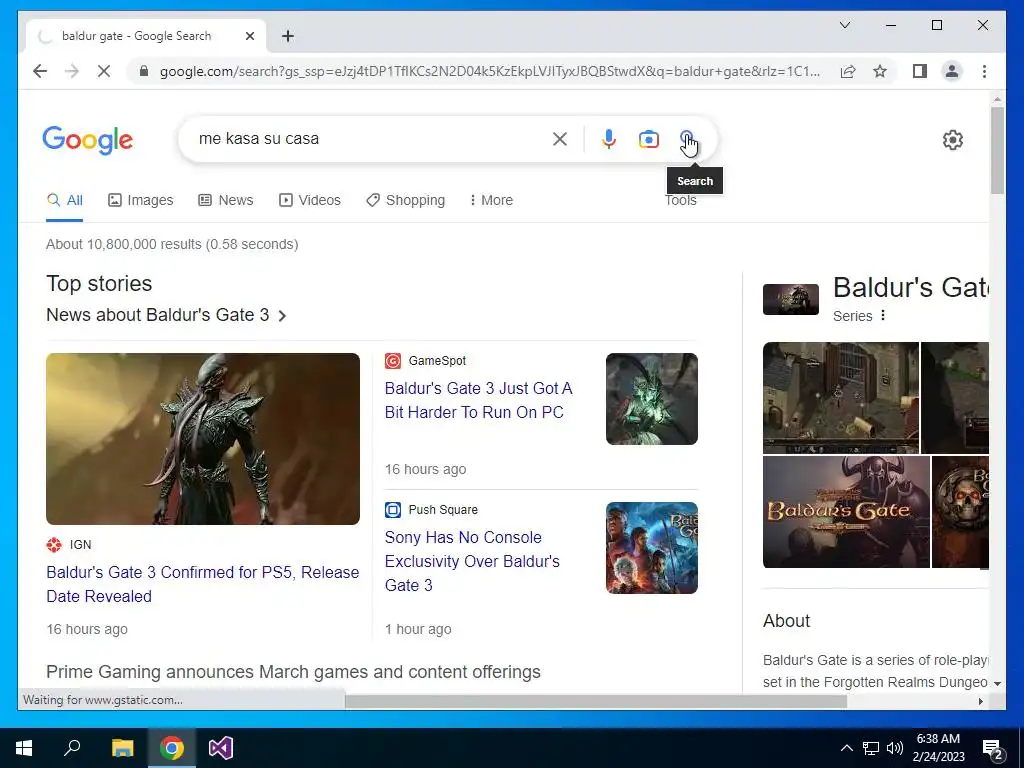Select the All results tab
Screen dimensions: 1024x768
[65, 200]
